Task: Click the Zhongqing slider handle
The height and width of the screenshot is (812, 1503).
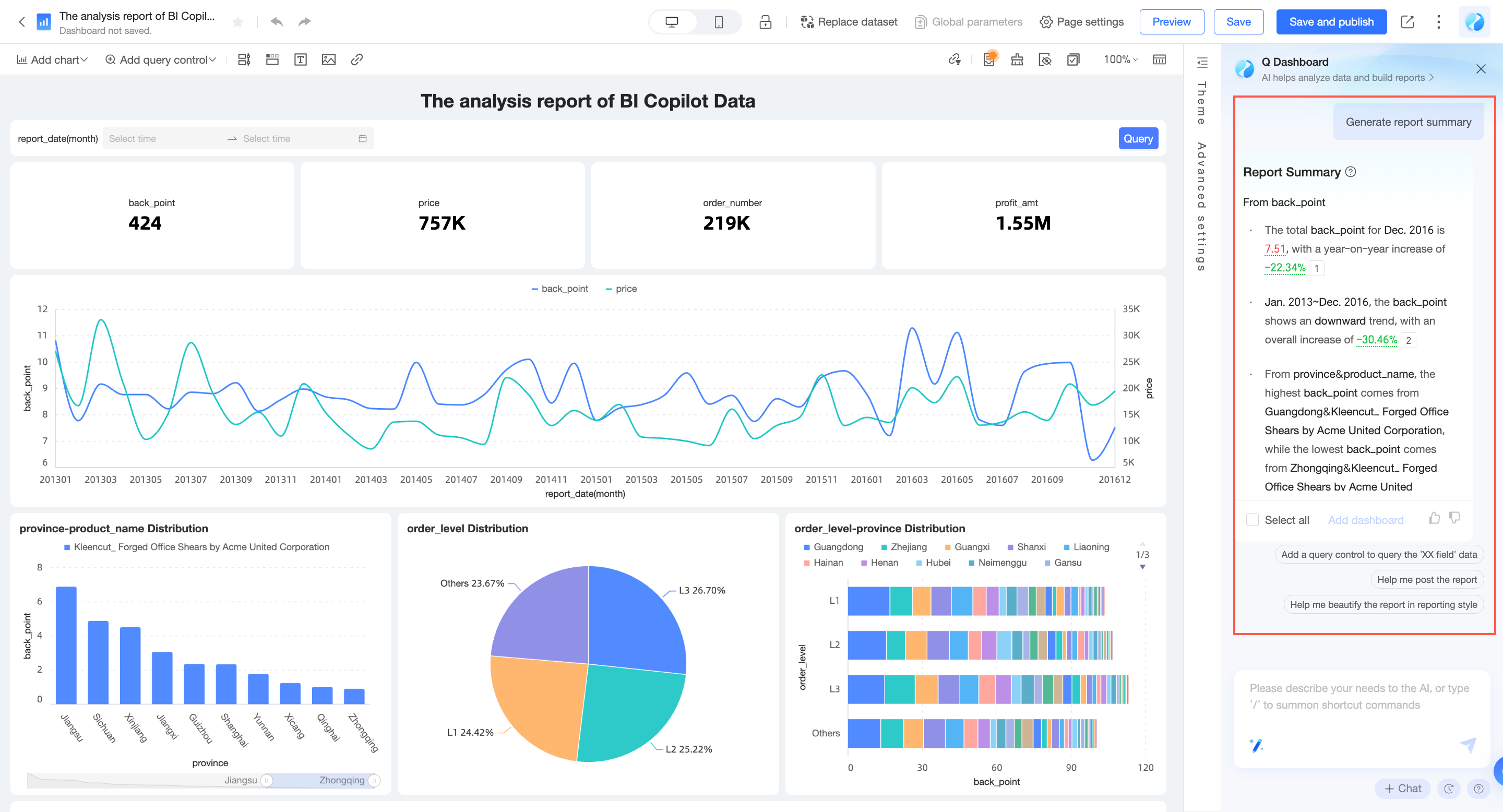Action: (374, 780)
